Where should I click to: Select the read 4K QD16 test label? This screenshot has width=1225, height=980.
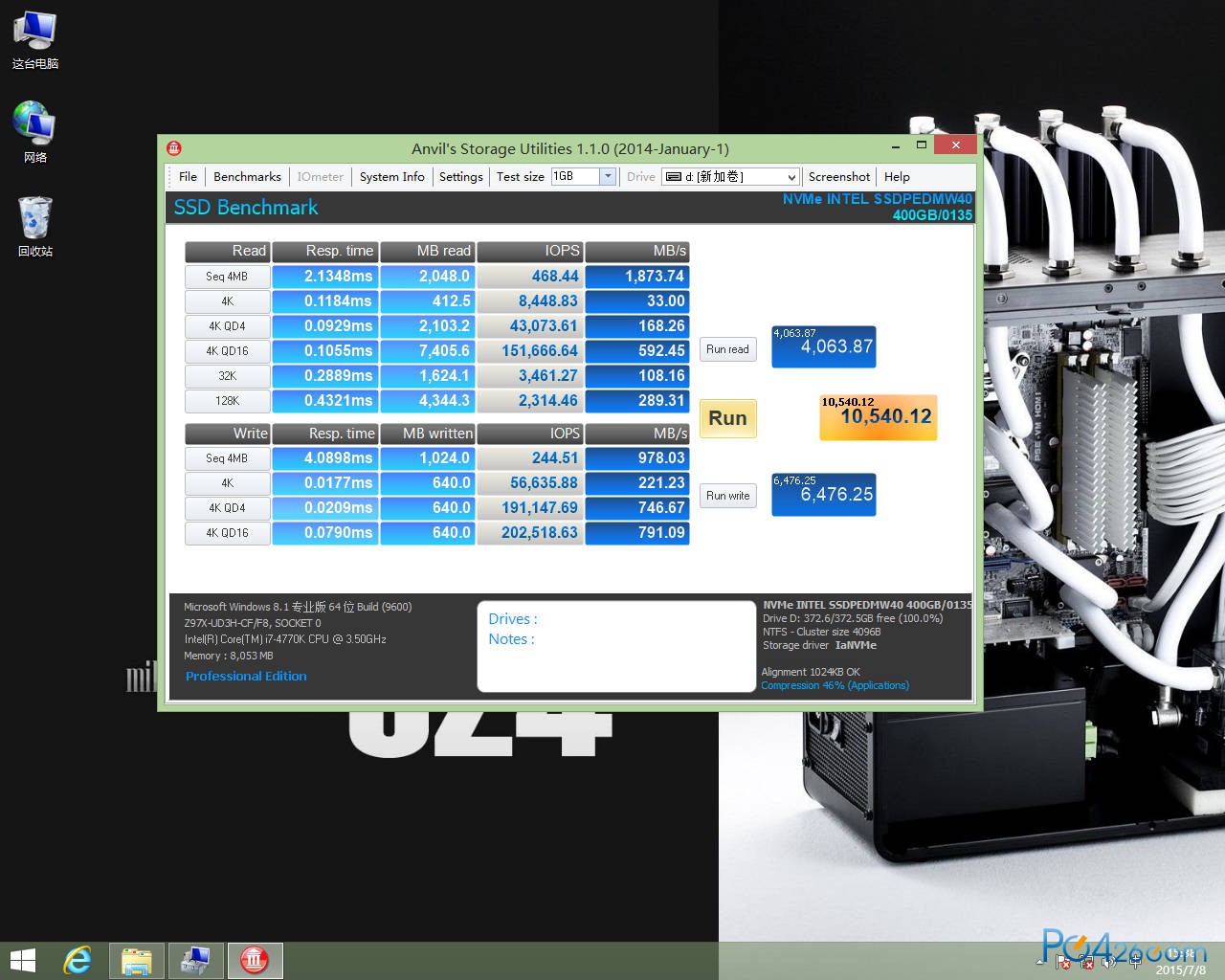pos(227,351)
